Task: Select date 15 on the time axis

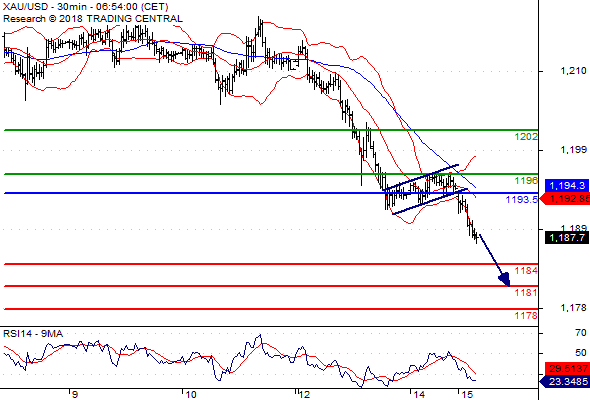Action: click(466, 394)
